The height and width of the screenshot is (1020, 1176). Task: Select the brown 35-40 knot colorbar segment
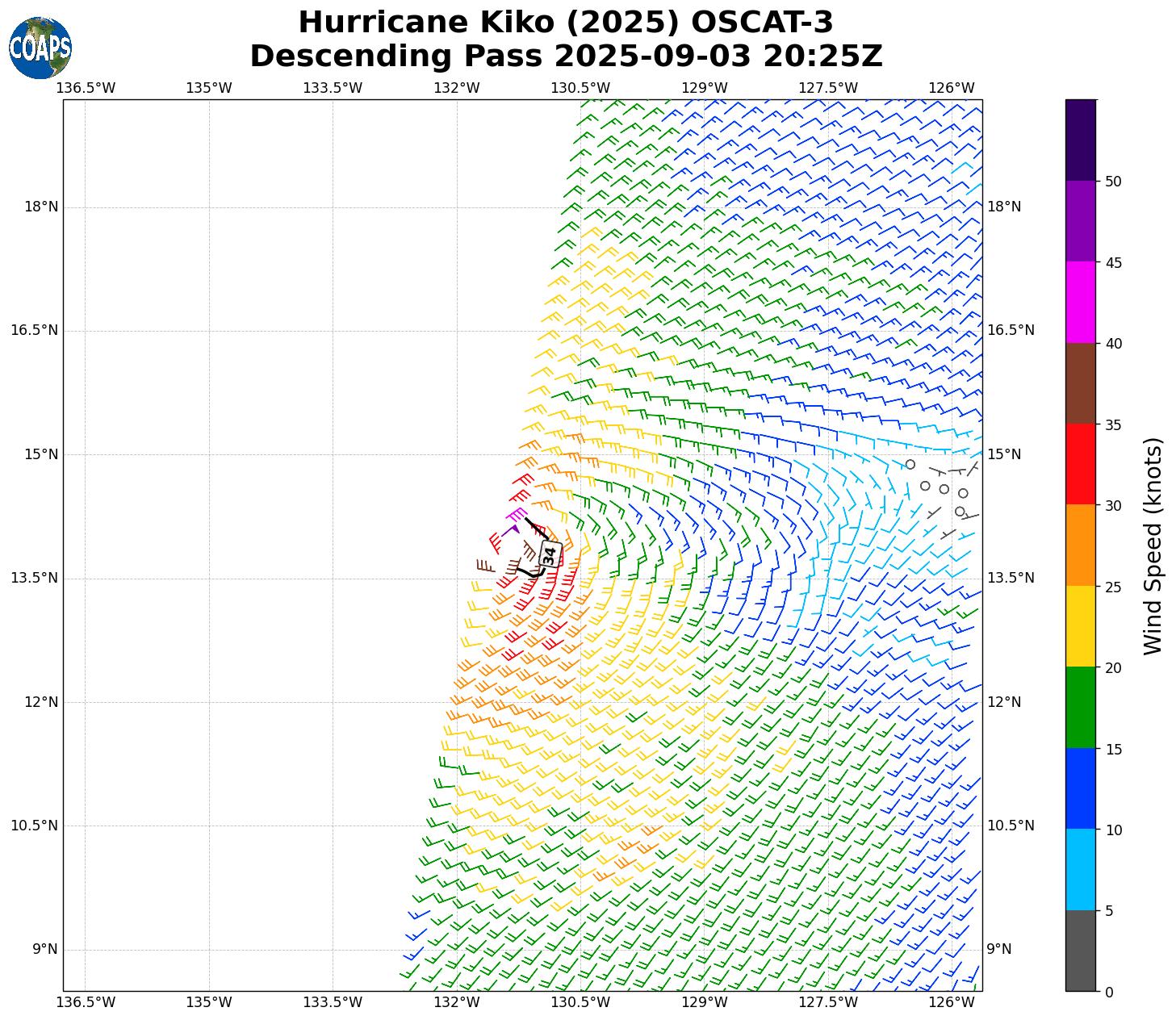coord(1080,383)
